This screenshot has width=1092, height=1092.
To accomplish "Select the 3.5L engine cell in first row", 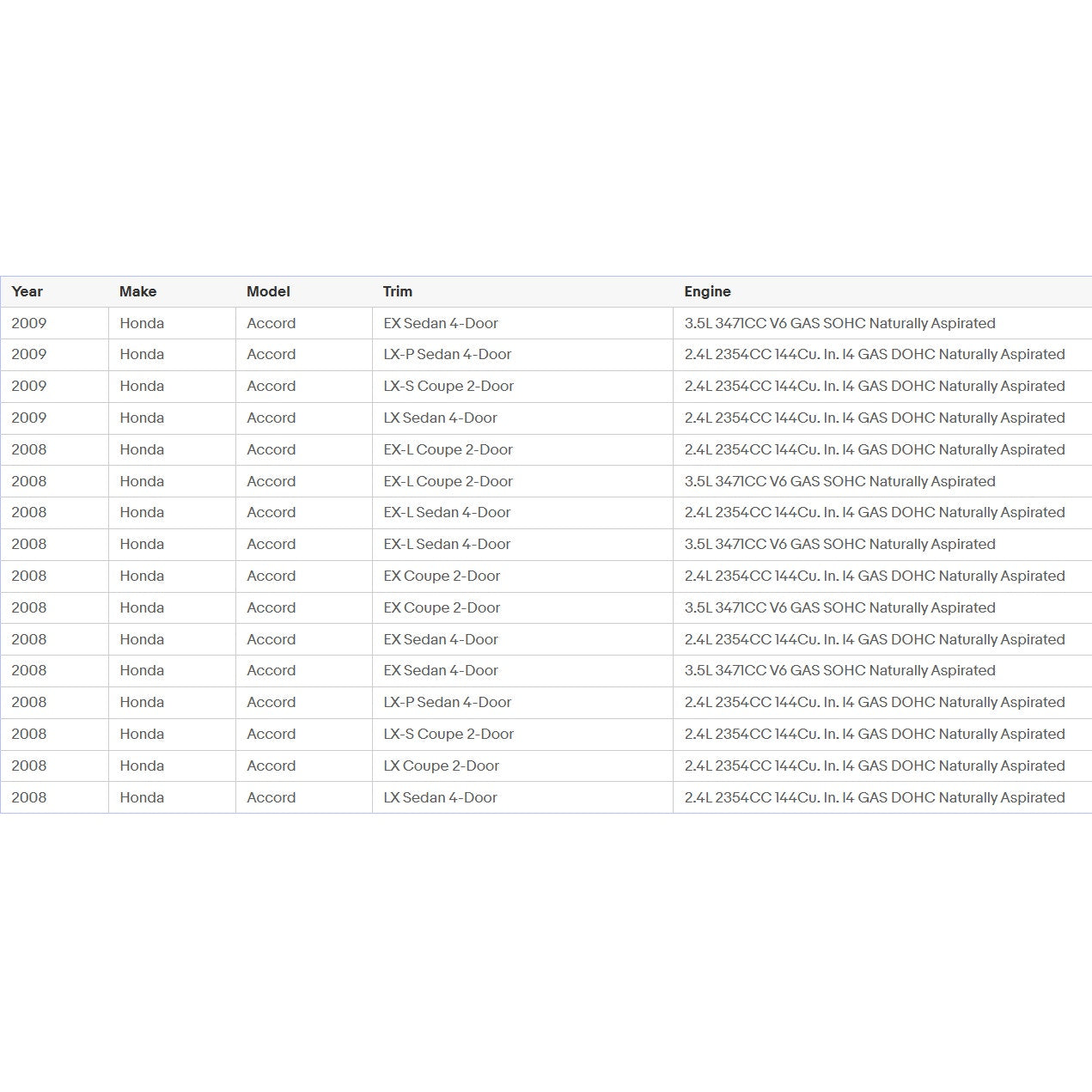I will [839, 323].
